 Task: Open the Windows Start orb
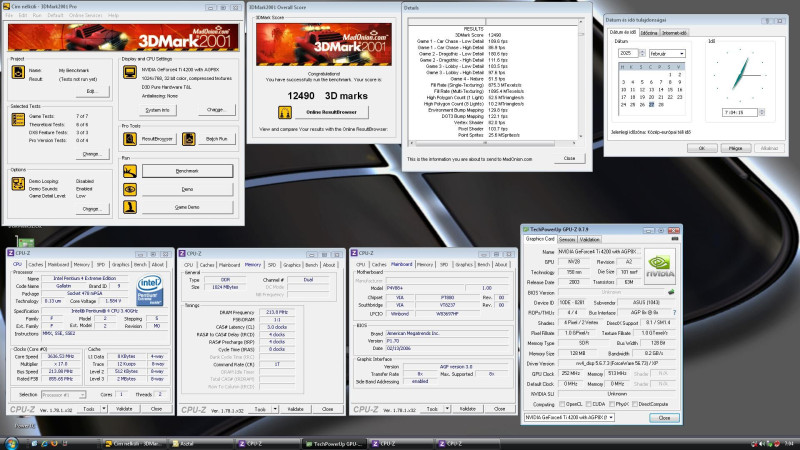(11, 443)
